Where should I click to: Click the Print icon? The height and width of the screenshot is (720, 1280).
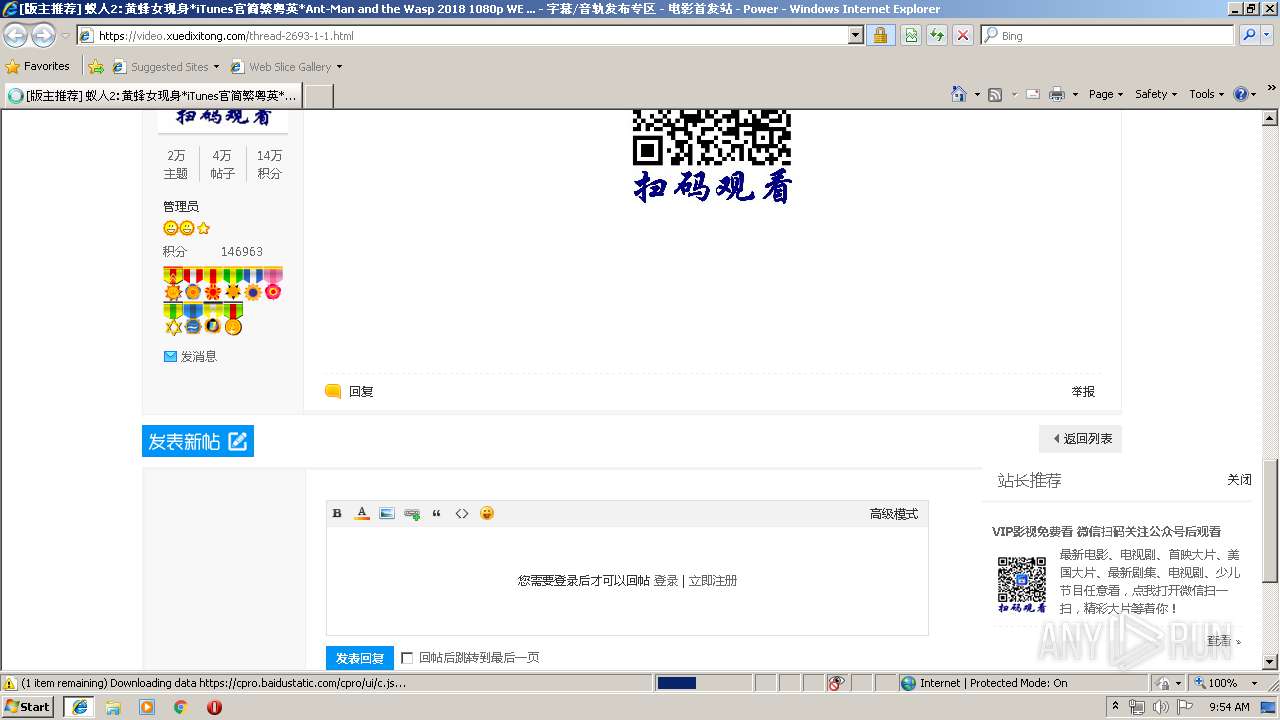1057,94
